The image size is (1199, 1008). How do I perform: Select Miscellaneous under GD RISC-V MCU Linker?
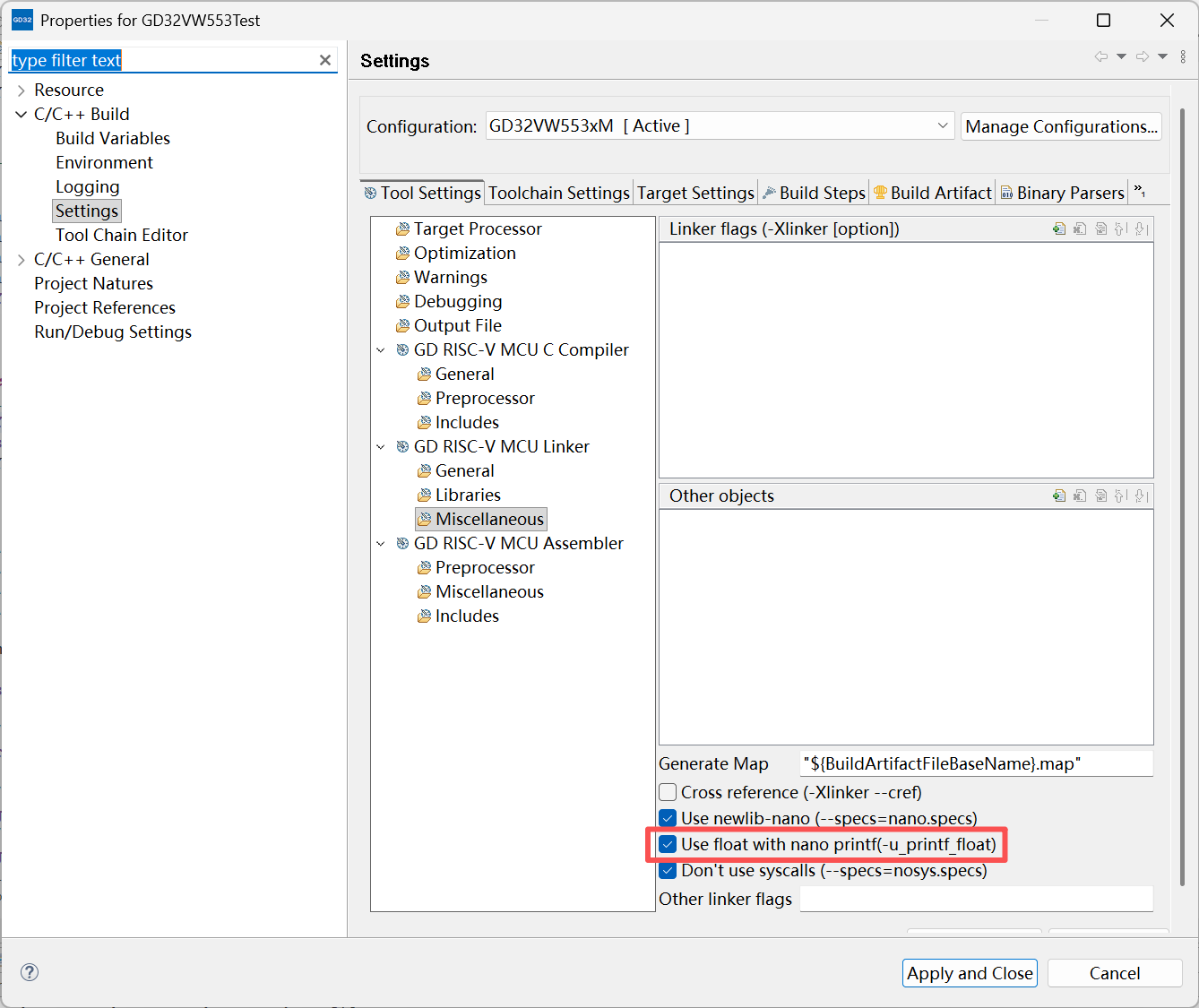480,519
